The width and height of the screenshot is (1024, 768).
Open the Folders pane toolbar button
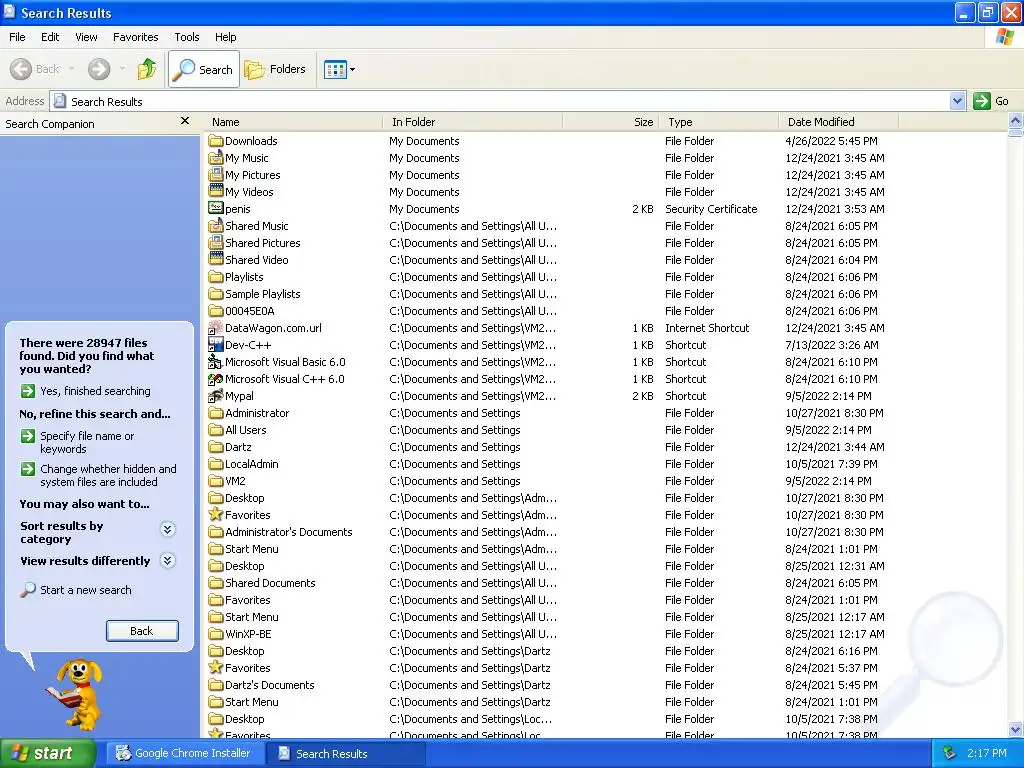275,69
